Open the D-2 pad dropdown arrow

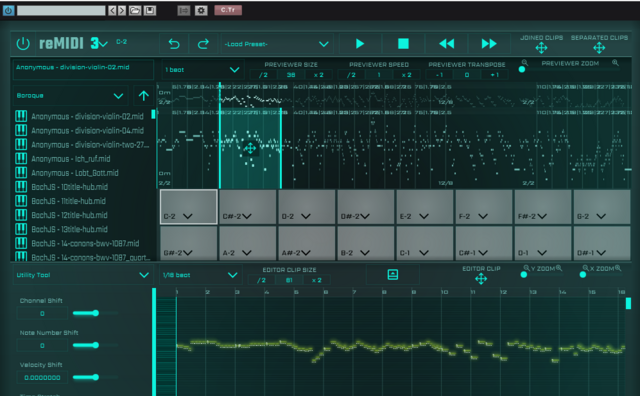(305, 216)
